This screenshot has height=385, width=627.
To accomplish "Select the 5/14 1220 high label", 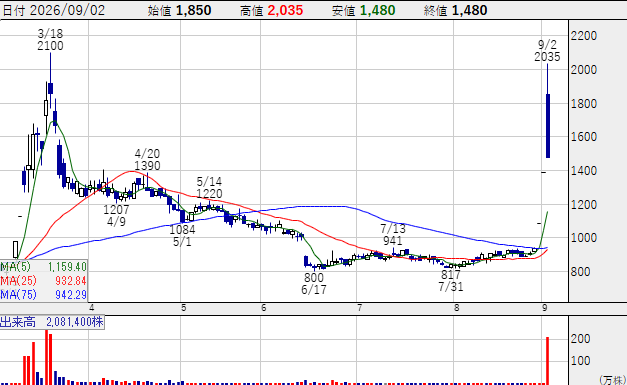I will [x=209, y=188].
